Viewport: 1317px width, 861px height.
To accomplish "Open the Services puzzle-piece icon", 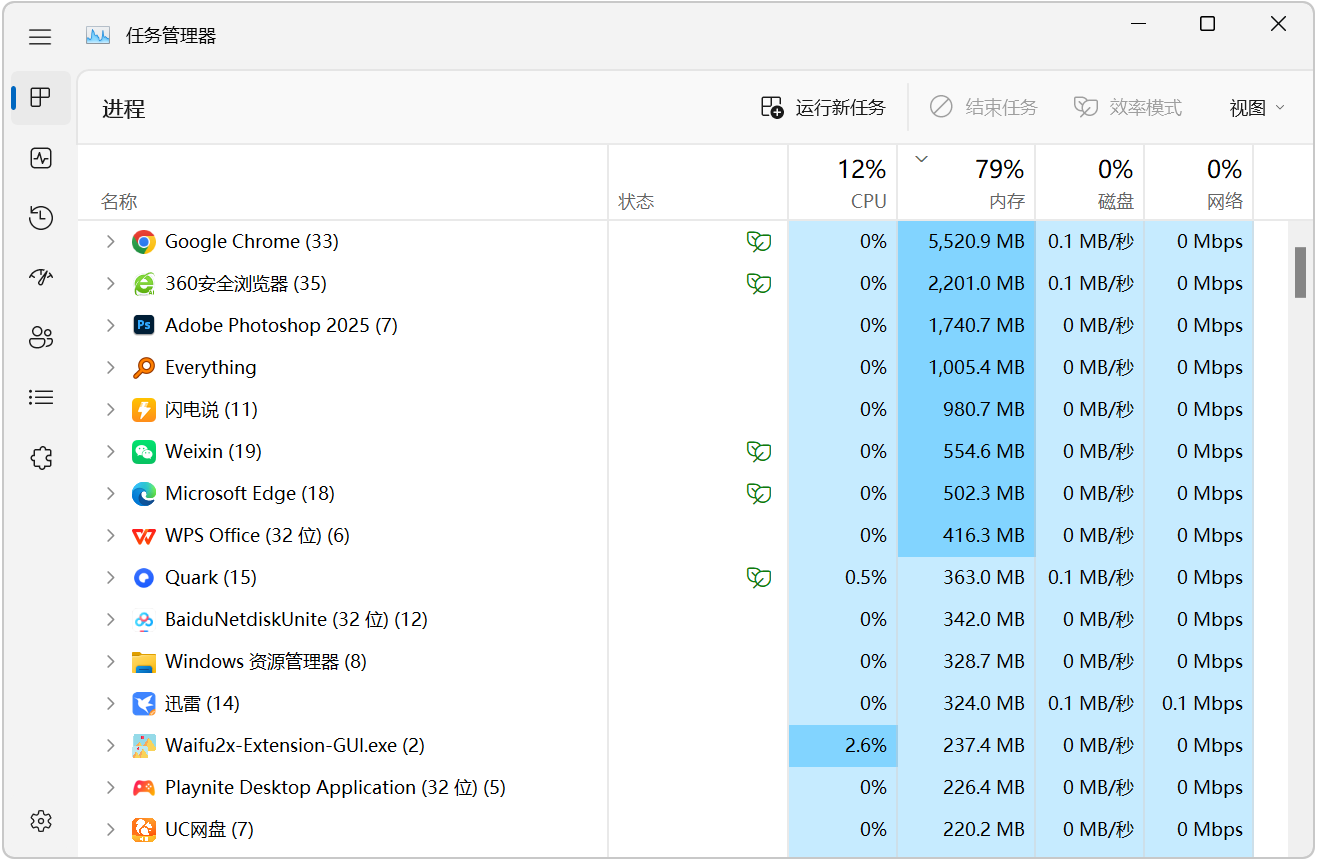I will tap(41, 458).
